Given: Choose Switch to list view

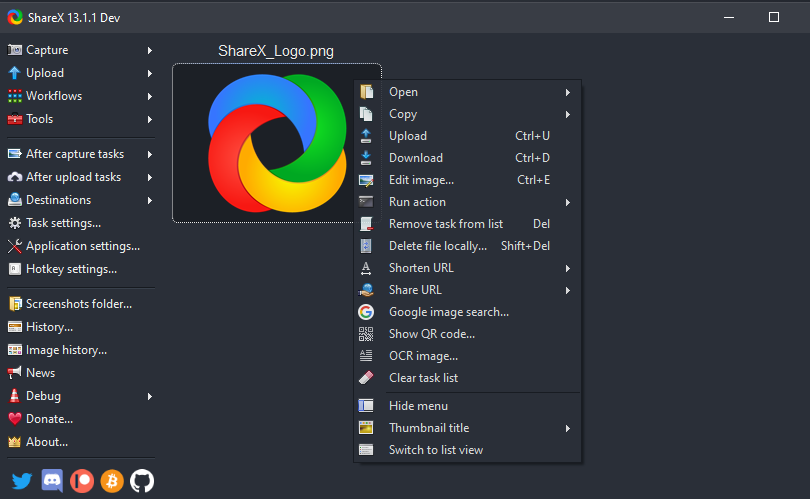Looking at the screenshot, I should pyautogui.click(x=468, y=450).
